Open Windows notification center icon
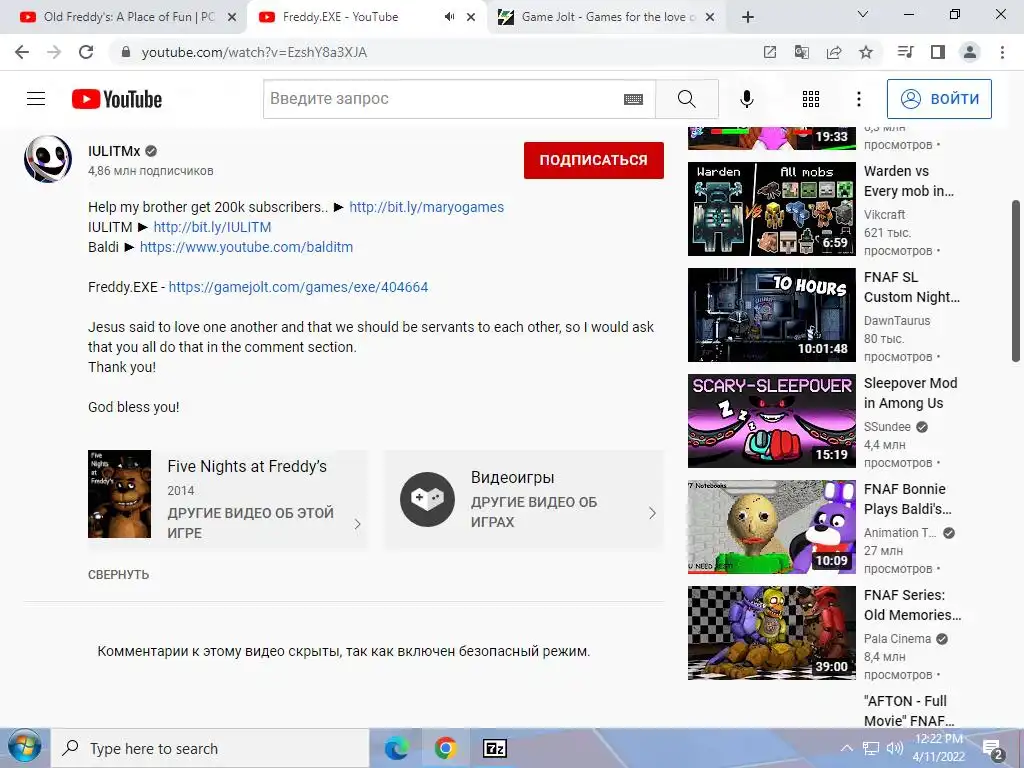The width and height of the screenshot is (1024, 768). pos(993,748)
